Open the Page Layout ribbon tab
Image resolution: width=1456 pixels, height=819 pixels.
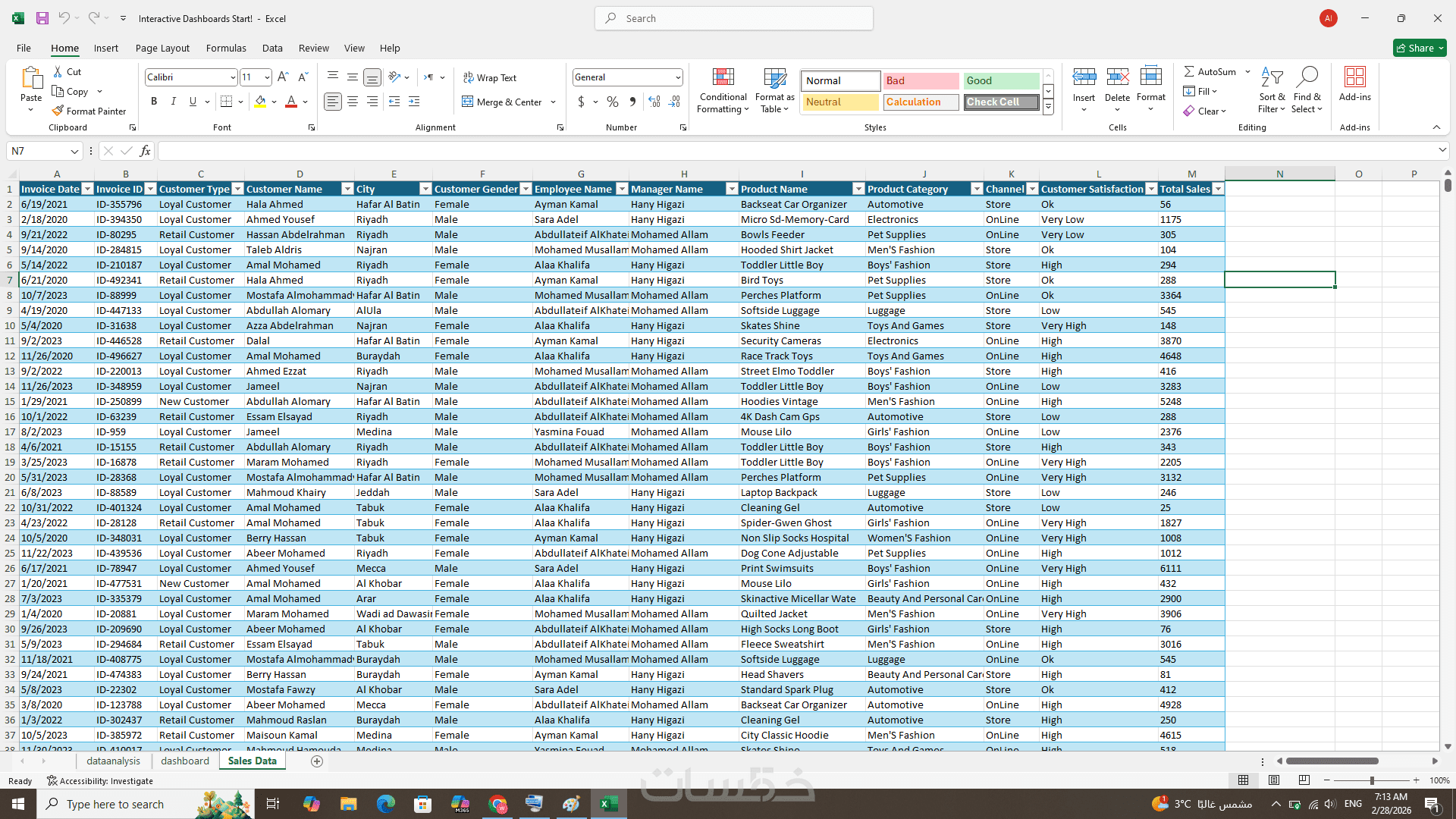tap(162, 48)
